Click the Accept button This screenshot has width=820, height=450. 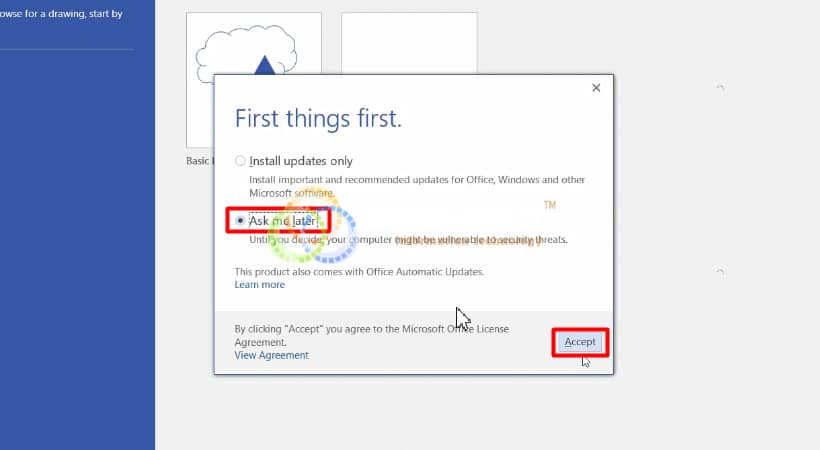tap(580, 342)
